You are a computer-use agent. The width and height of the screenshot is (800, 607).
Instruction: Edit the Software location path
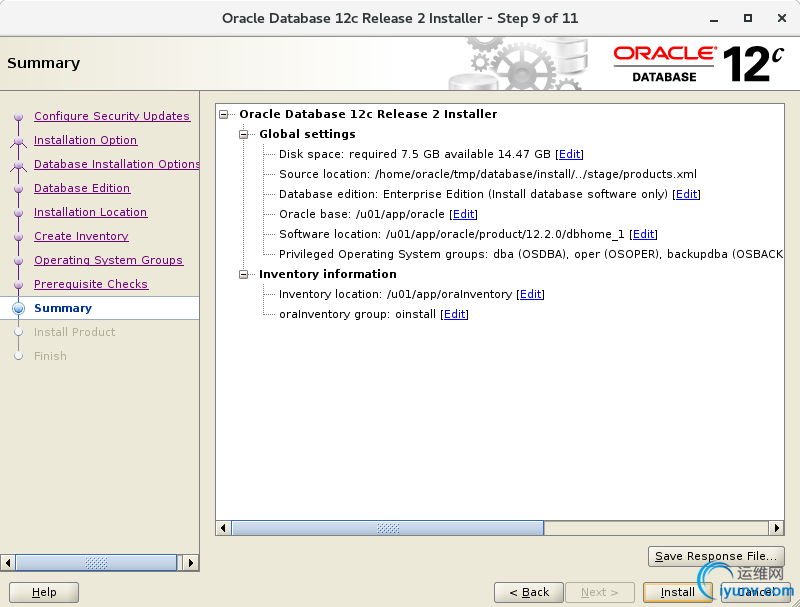(x=643, y=234)
